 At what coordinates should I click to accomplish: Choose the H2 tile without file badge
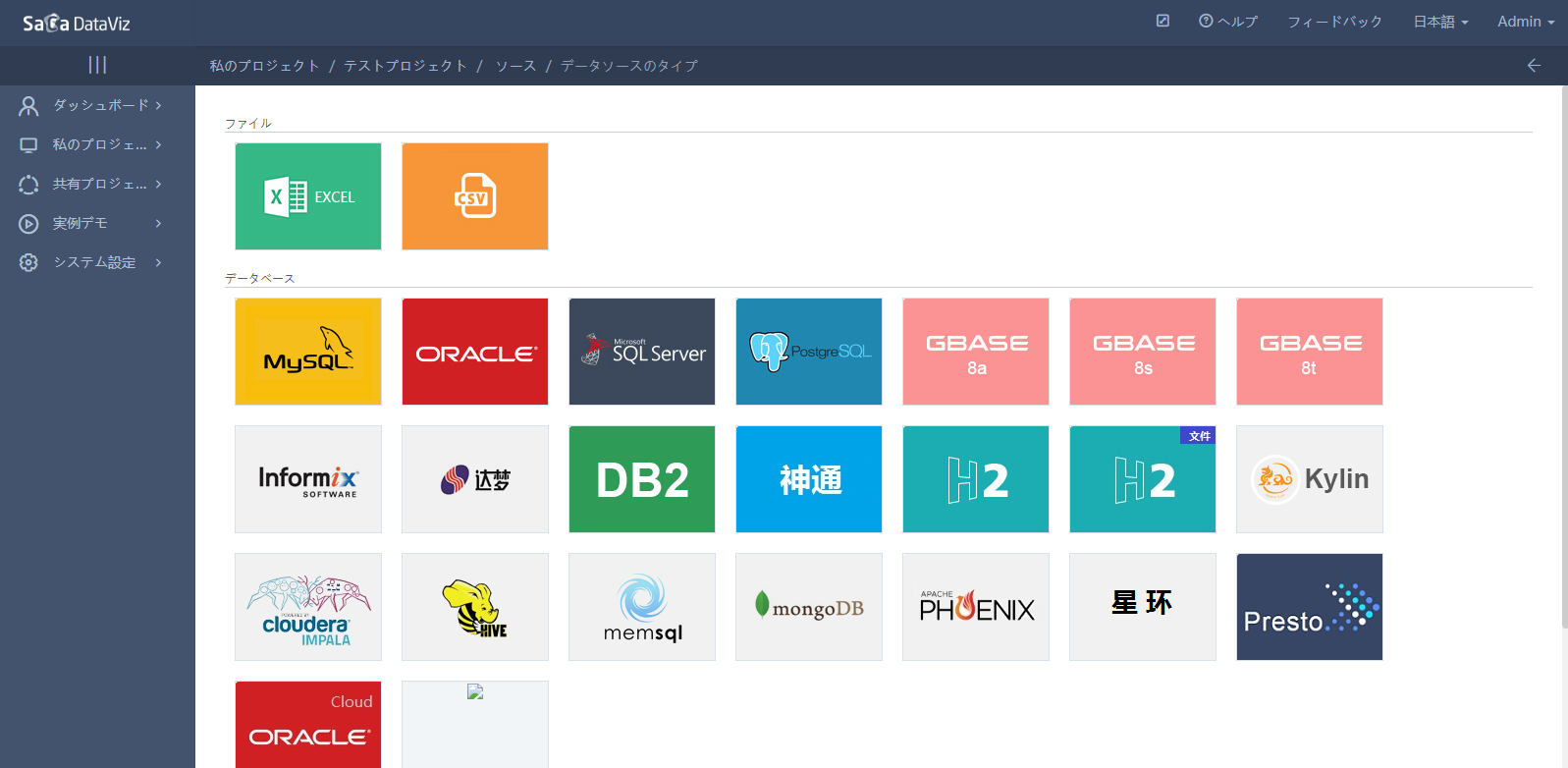976,479
